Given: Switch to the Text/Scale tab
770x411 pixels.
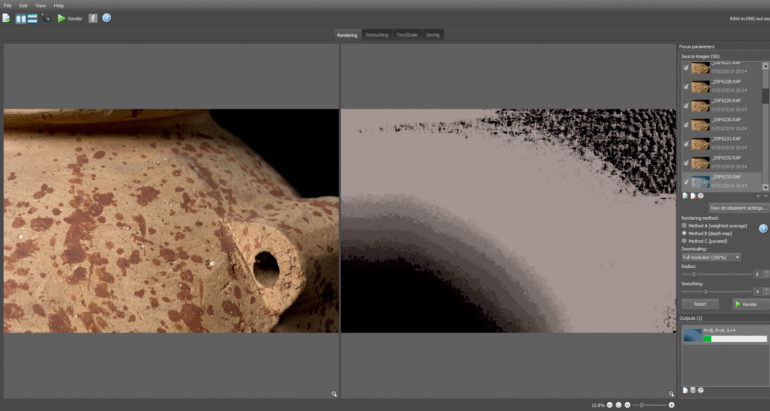Looking at the screenshot, I should click(x=407, y=35).
